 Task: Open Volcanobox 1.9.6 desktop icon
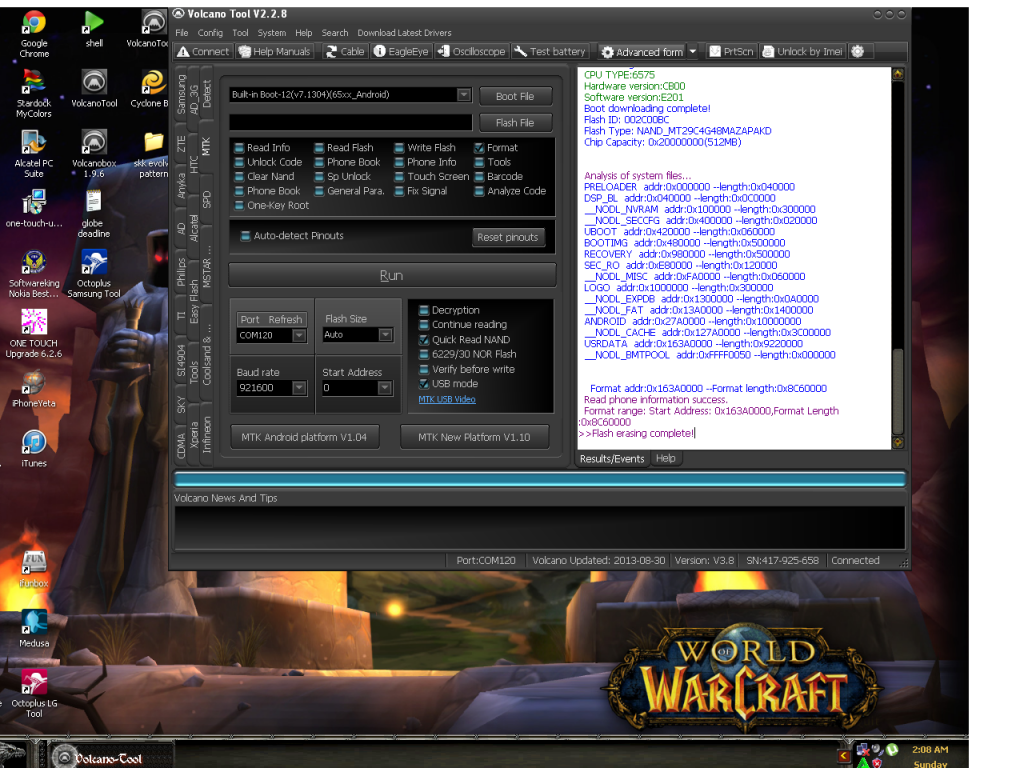[x=94, y=154]
